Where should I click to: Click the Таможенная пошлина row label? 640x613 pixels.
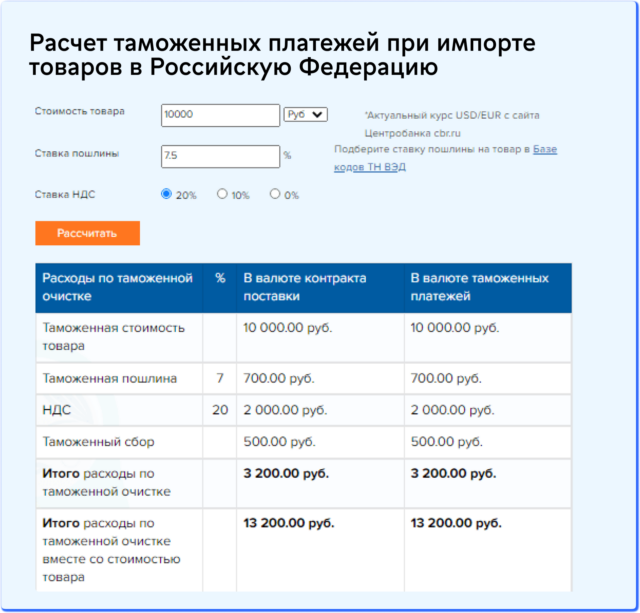click(x=110, y=379)
